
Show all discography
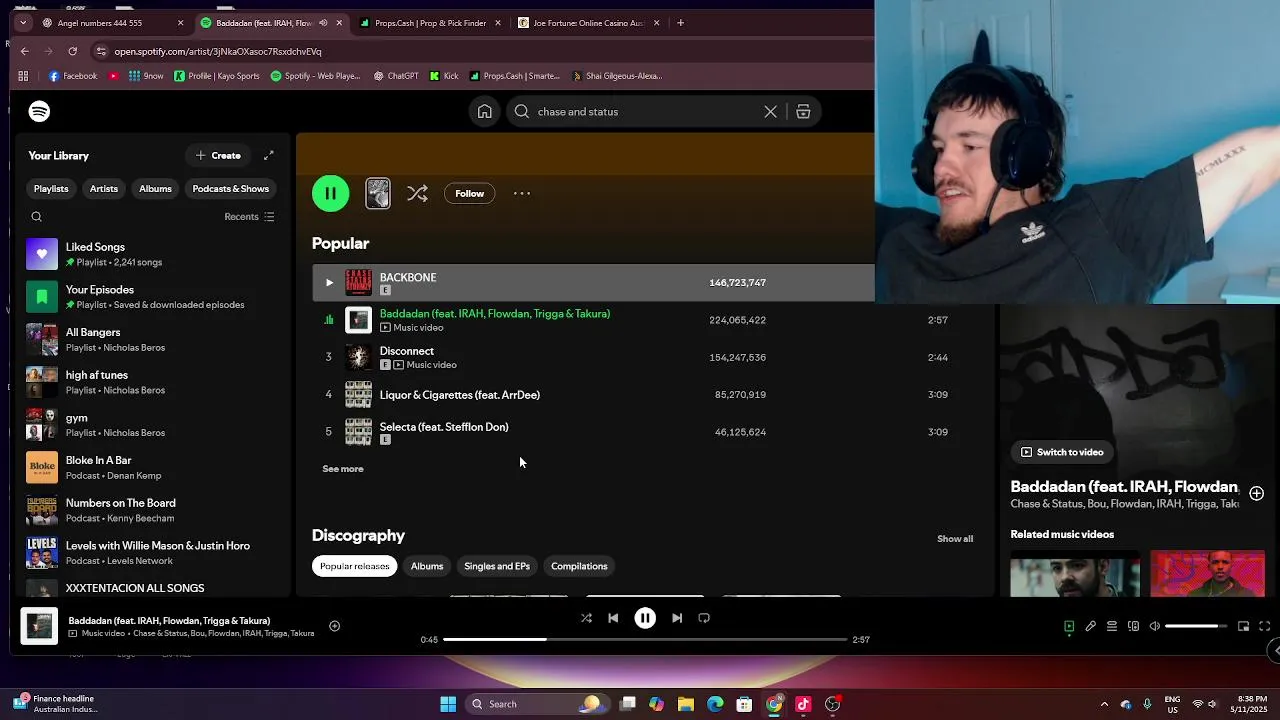pos(955,539)
